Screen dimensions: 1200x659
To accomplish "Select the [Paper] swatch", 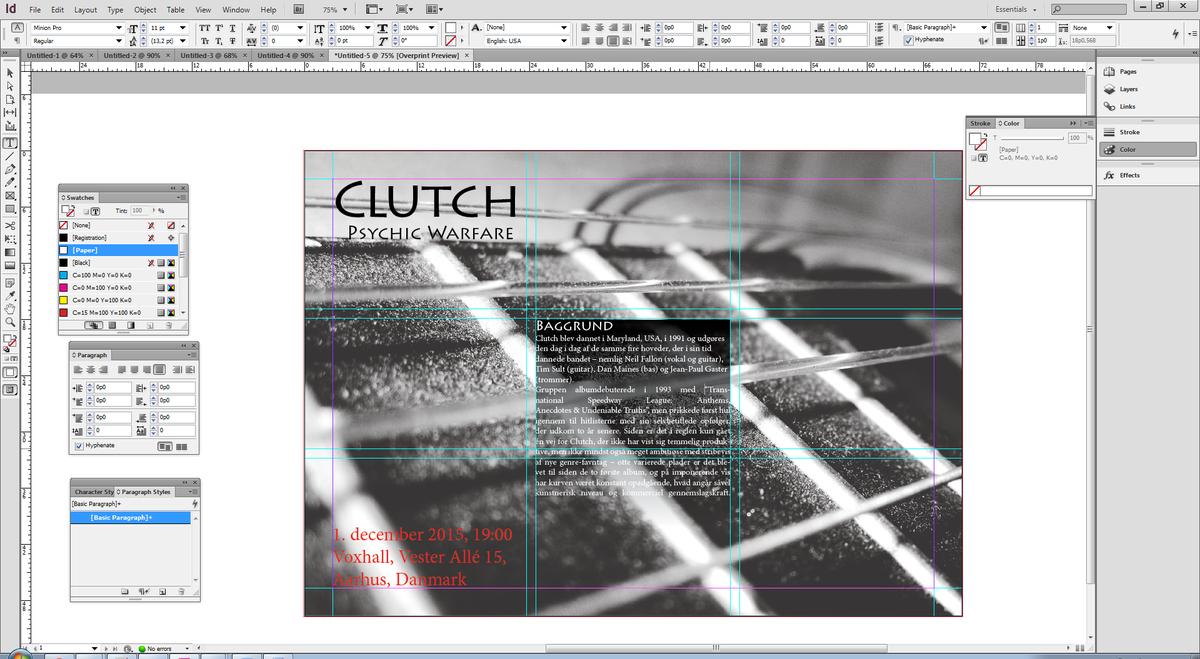I will coord(118,250).
